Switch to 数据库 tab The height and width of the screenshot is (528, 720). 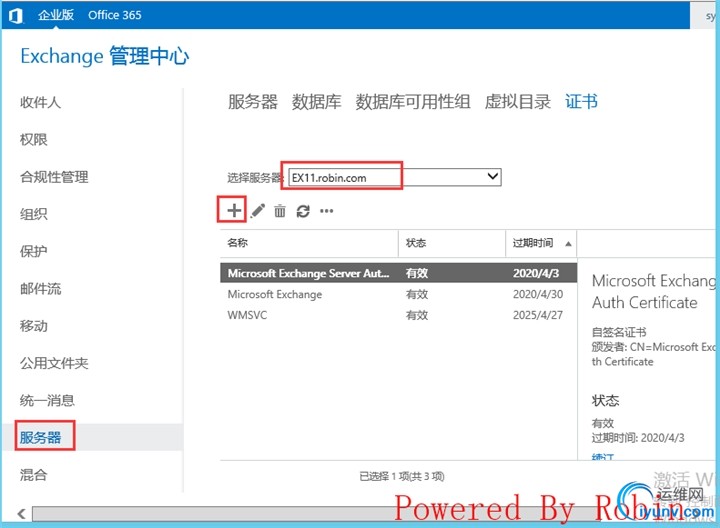(316, 101)
